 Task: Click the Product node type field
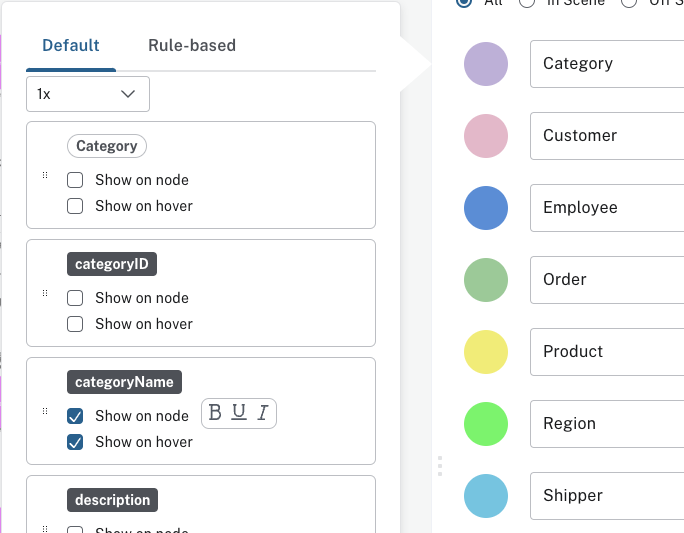pos(607,352)
